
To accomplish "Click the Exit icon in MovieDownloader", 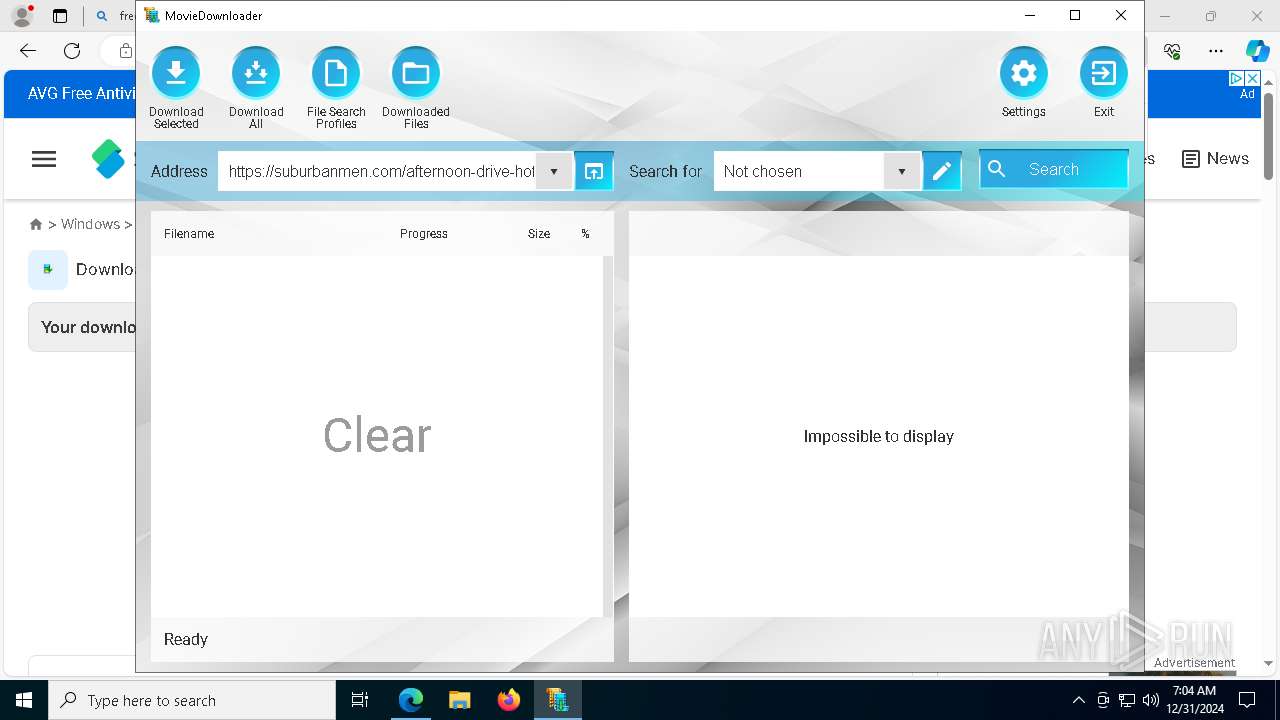I will [1104, 73].
